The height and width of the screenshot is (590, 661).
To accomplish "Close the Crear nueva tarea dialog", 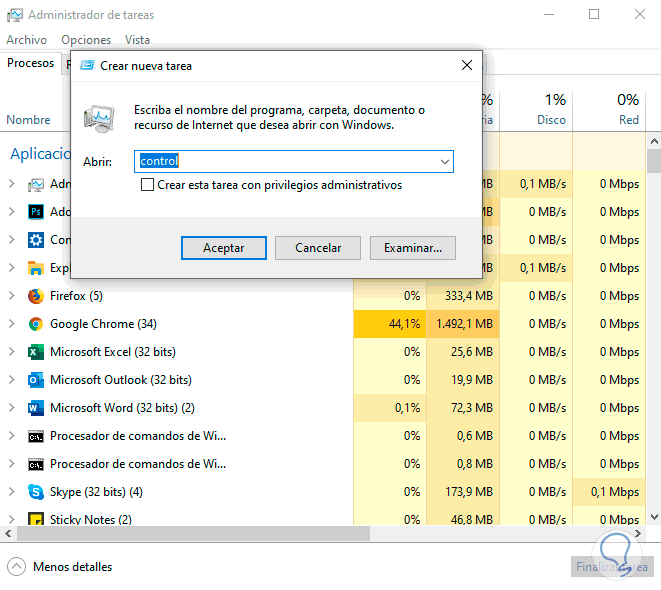I will pyautogui.click(x=467, y=65).
